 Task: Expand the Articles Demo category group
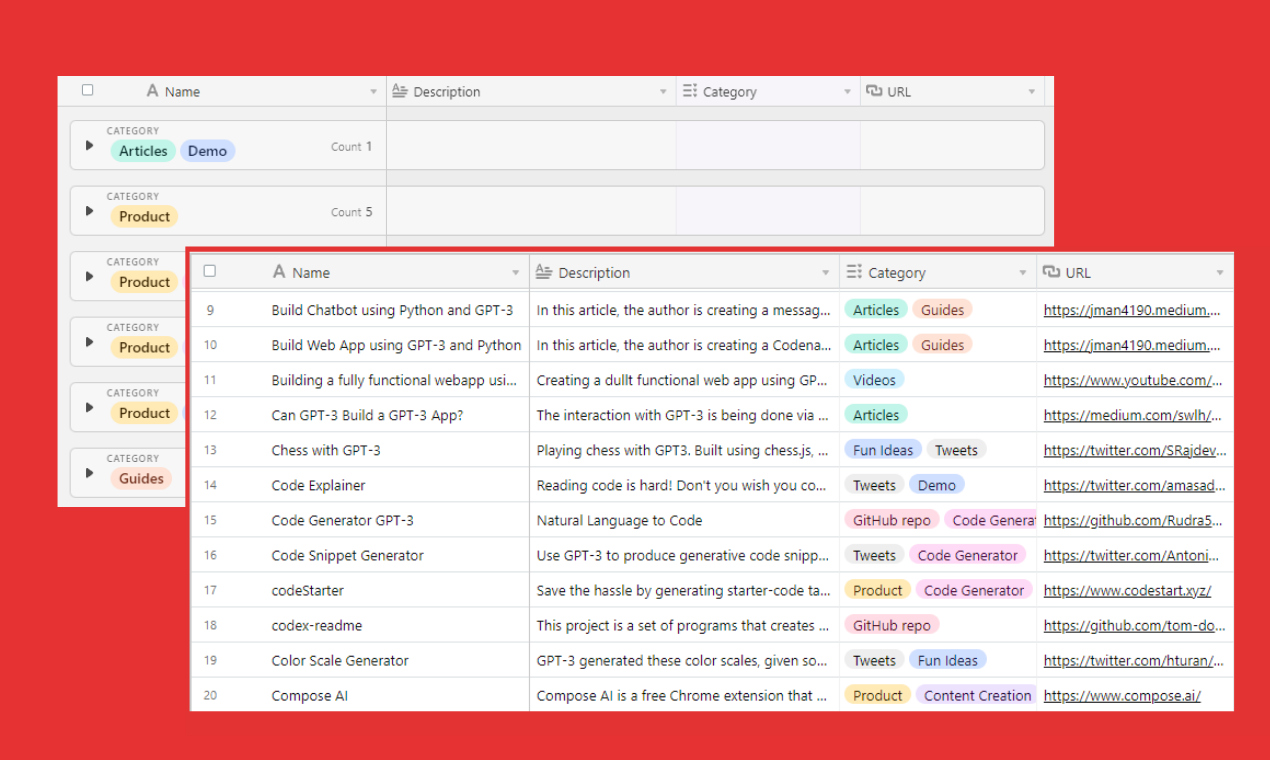tap(89, 145)
